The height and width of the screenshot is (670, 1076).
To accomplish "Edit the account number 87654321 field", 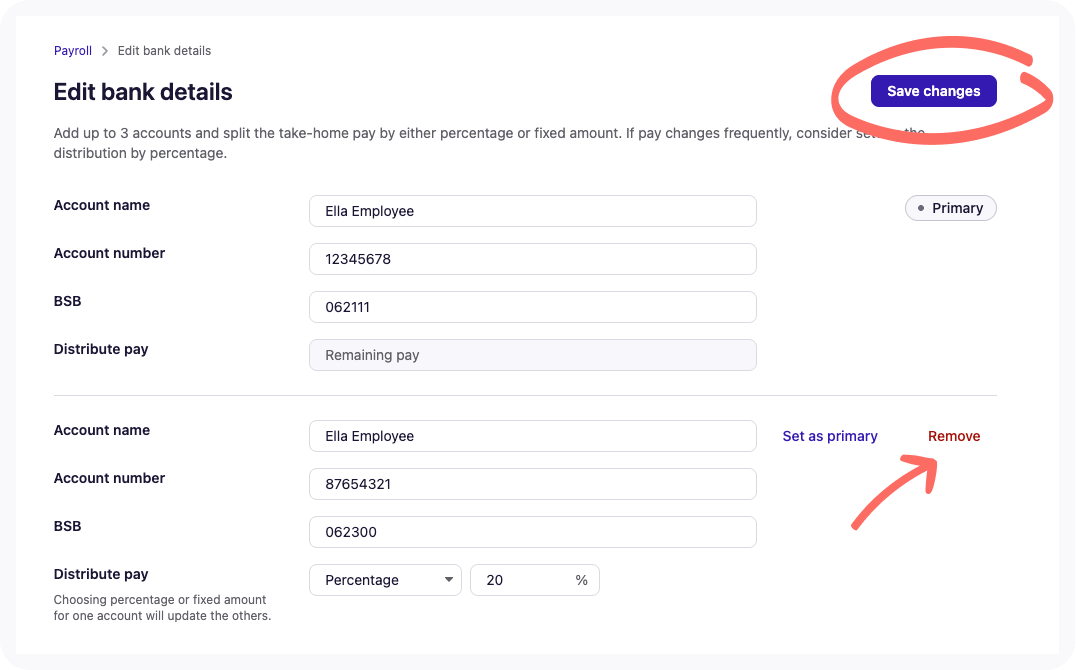I will pyautogui.click(x=533, y=485).
